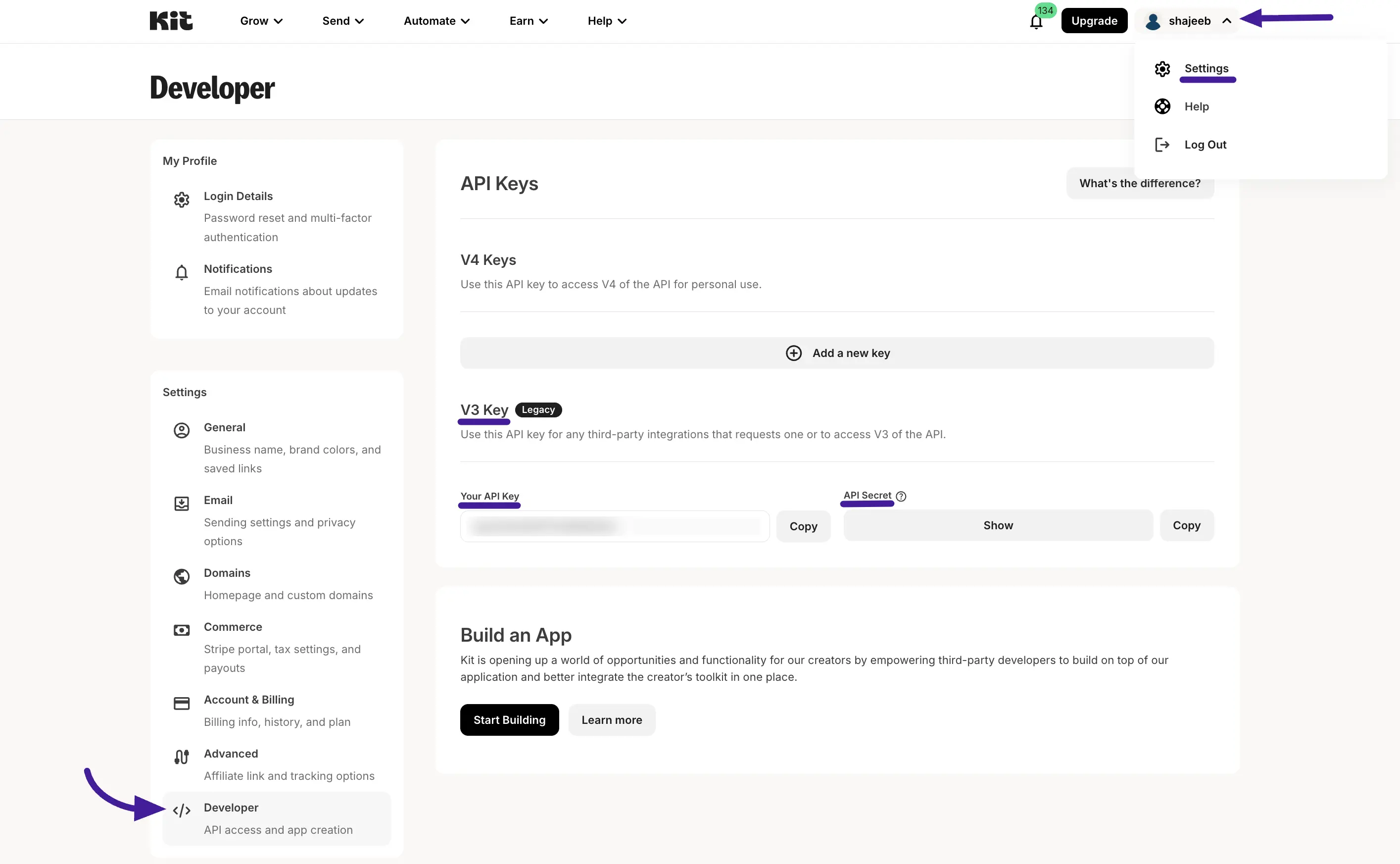Click the Advanced settings icon
This screenshot has width=1400, height=864.
tap(182, 757)
